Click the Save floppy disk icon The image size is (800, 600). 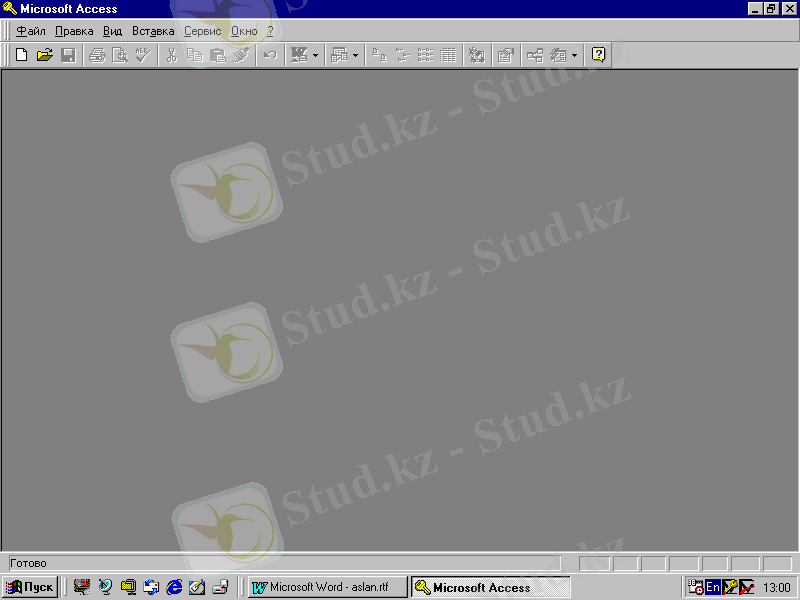click(x=68, y=55)
